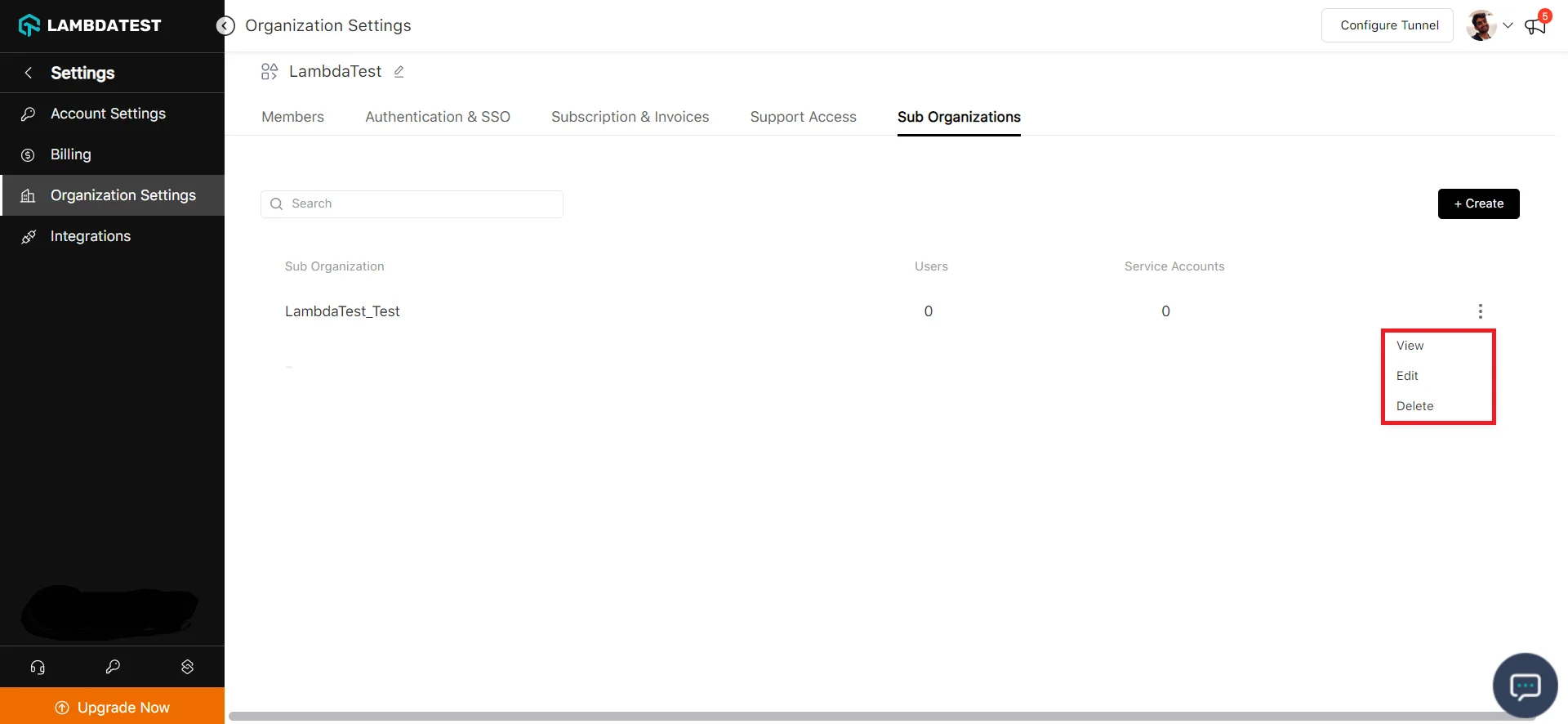Click the pencil icon next to LambdaTest
Image resolution: width=1568 pixels, height=724 pixels.
(x=399, y=72)
